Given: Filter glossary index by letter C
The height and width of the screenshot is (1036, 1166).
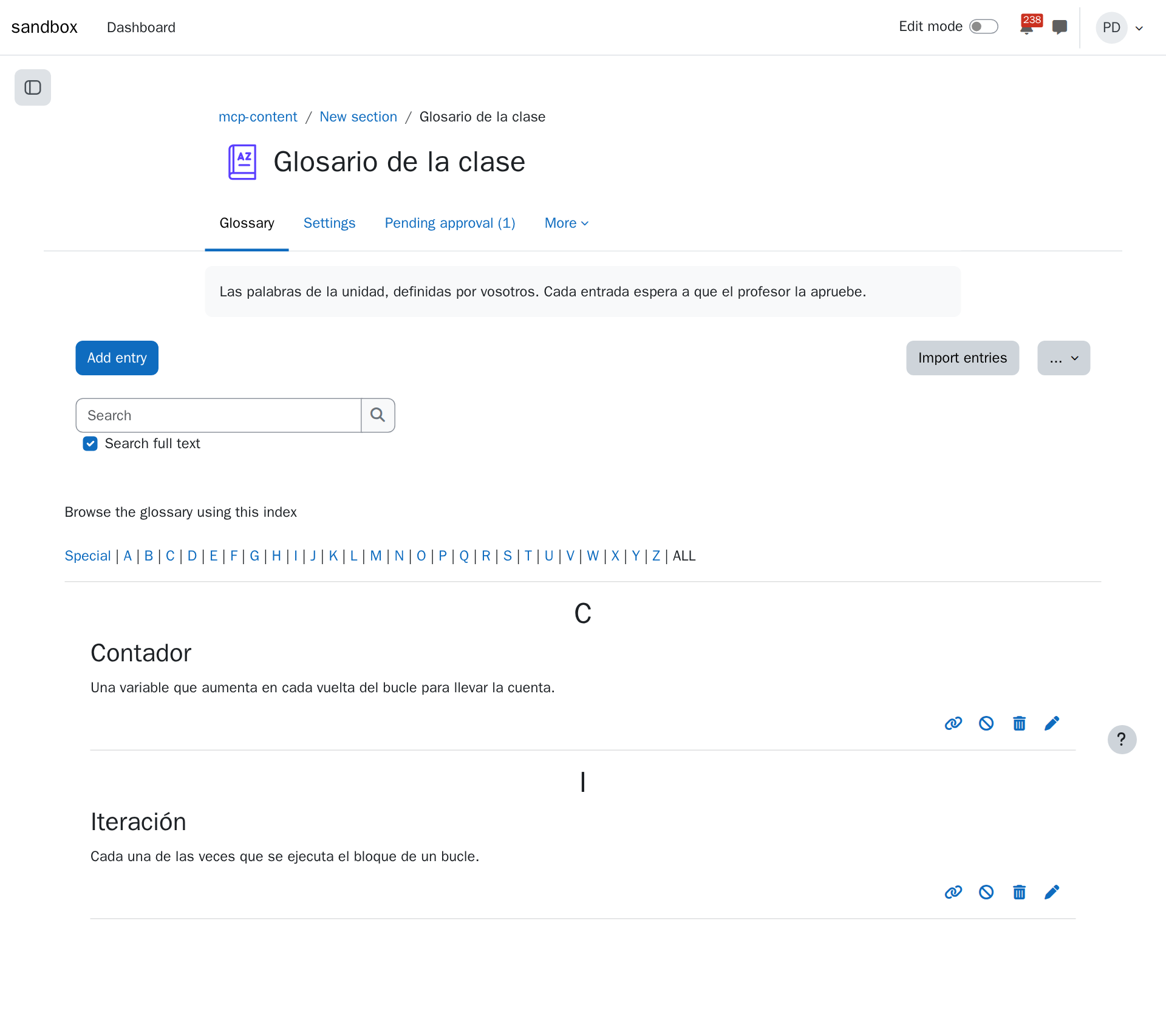Looking at the screenshot, I should (x=170, y=556).
